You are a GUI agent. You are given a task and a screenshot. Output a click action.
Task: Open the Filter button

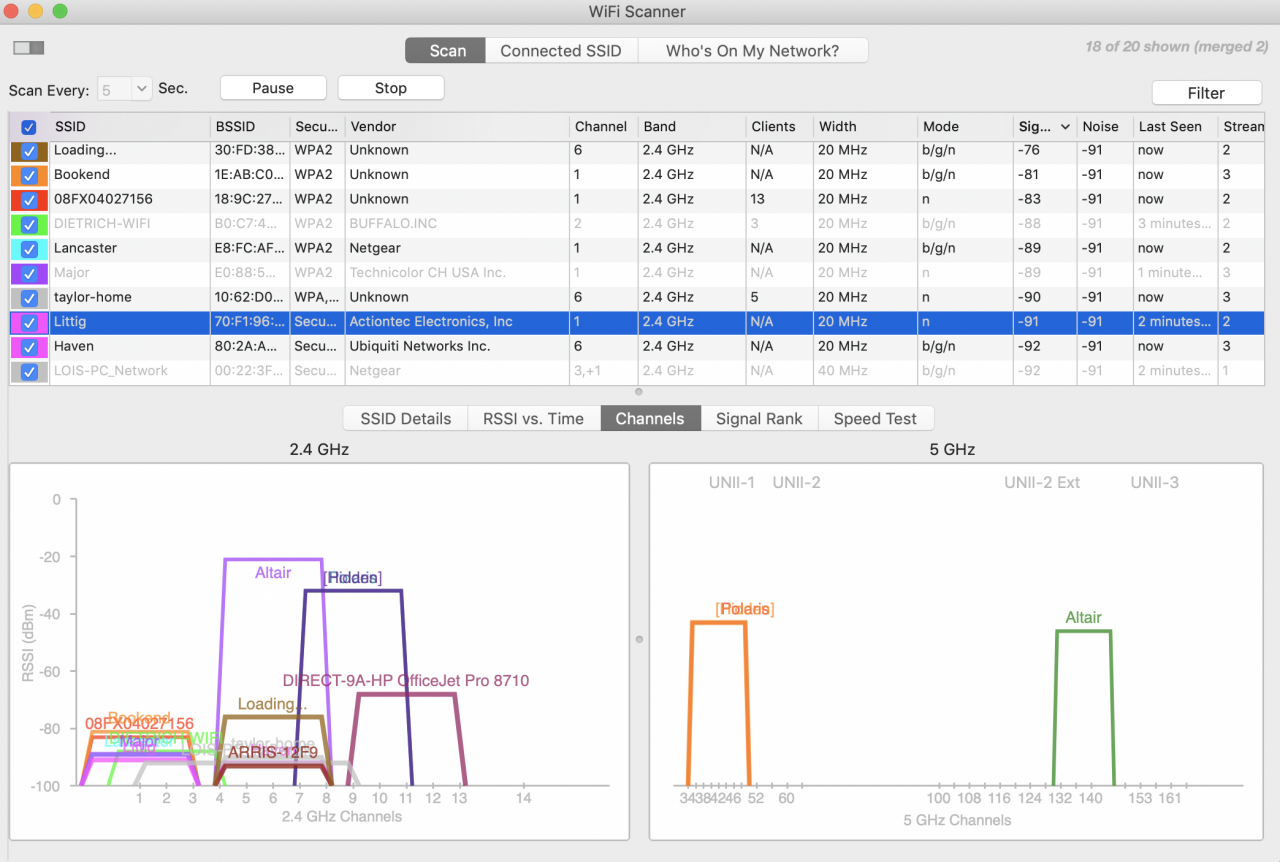click(1206, 93)
